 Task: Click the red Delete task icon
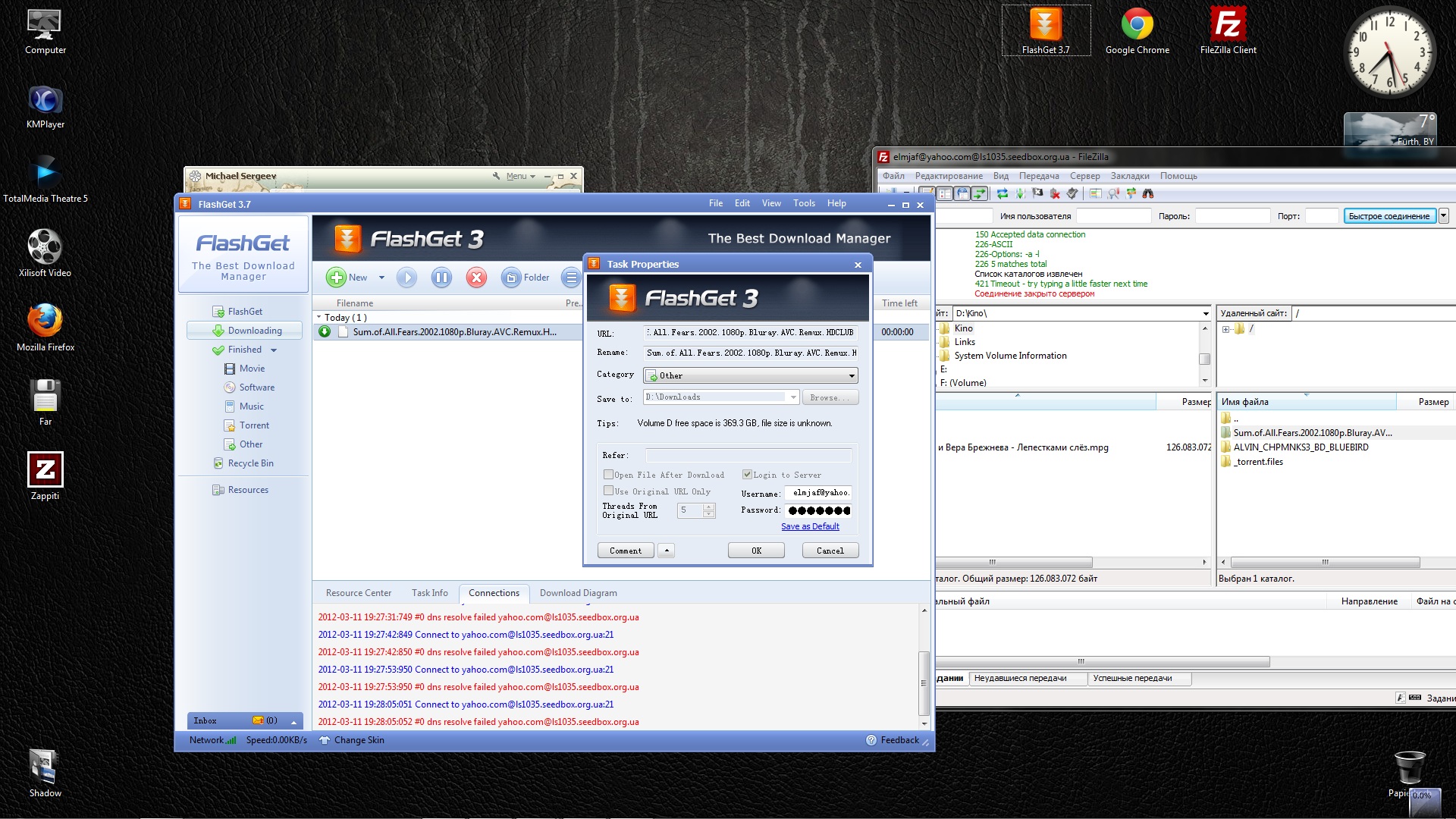pyautogui.click(x=476, y=278)
